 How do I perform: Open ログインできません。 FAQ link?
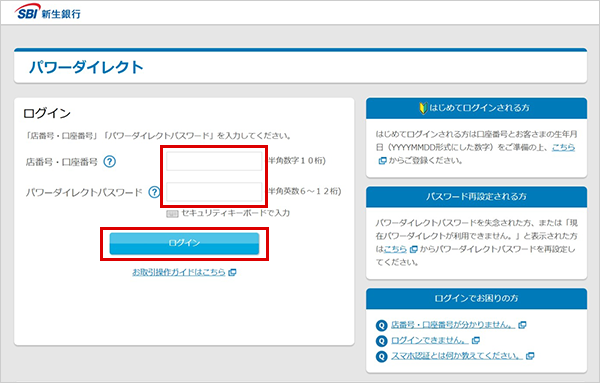430,340
